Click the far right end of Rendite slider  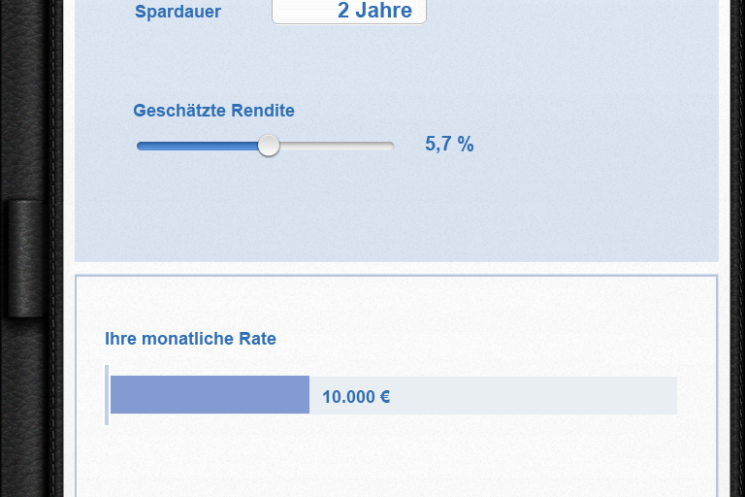(391, 146)
